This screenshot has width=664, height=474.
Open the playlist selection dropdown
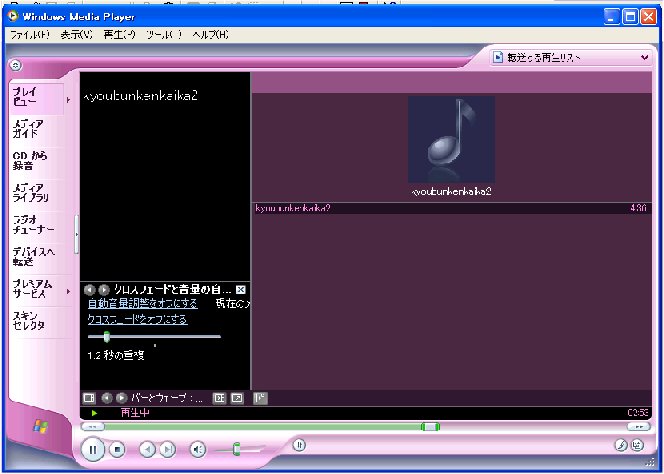point(570,57)
